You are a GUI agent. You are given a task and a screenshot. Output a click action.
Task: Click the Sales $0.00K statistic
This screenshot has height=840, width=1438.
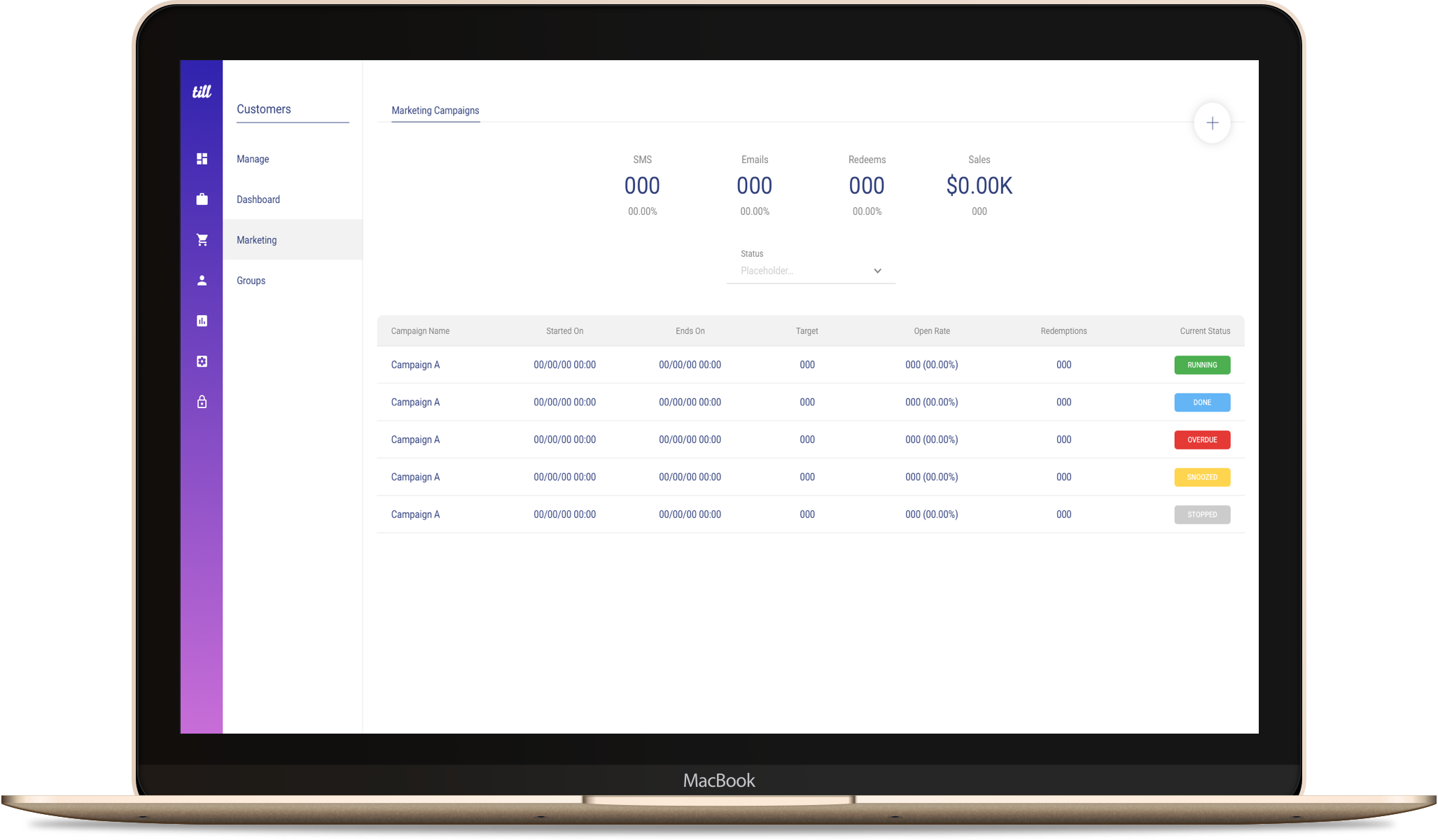(979, 185)
